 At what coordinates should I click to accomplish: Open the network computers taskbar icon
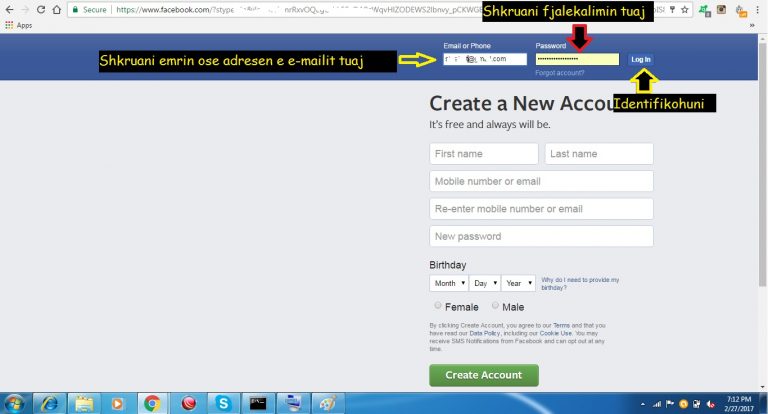(293, 403)
